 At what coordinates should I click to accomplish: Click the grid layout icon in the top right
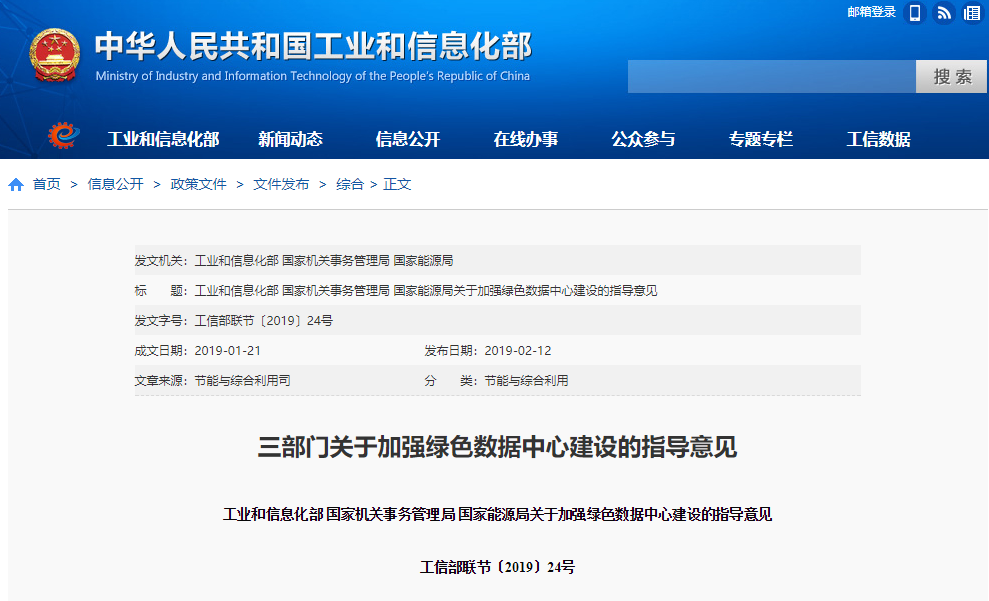972,13
